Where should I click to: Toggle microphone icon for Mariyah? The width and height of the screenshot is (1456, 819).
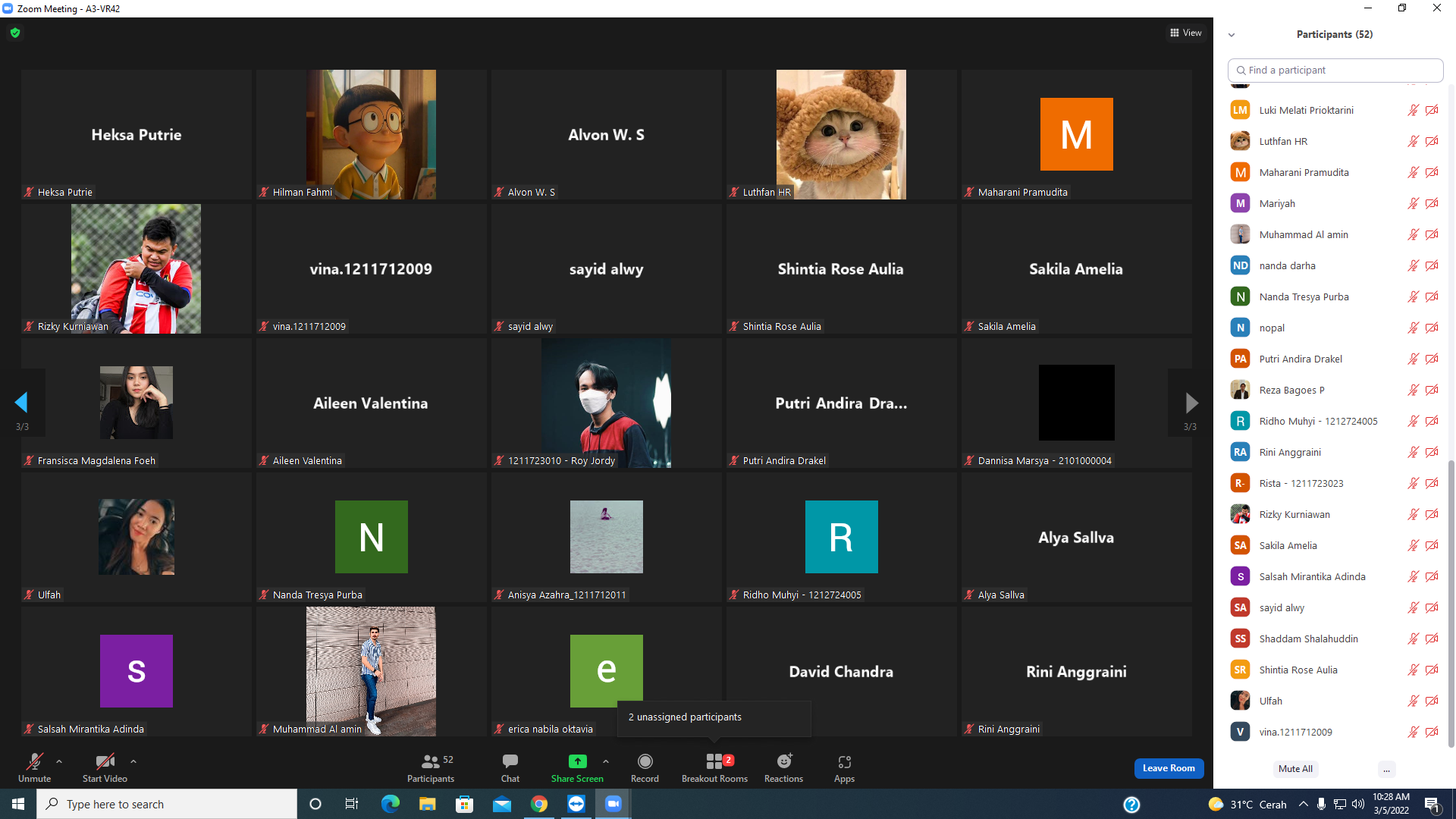1414,203
